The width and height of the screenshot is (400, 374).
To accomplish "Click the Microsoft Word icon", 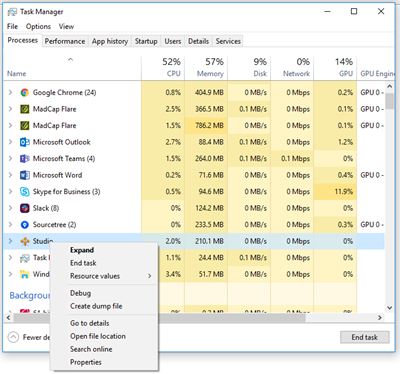I will (x=25, y=175).
